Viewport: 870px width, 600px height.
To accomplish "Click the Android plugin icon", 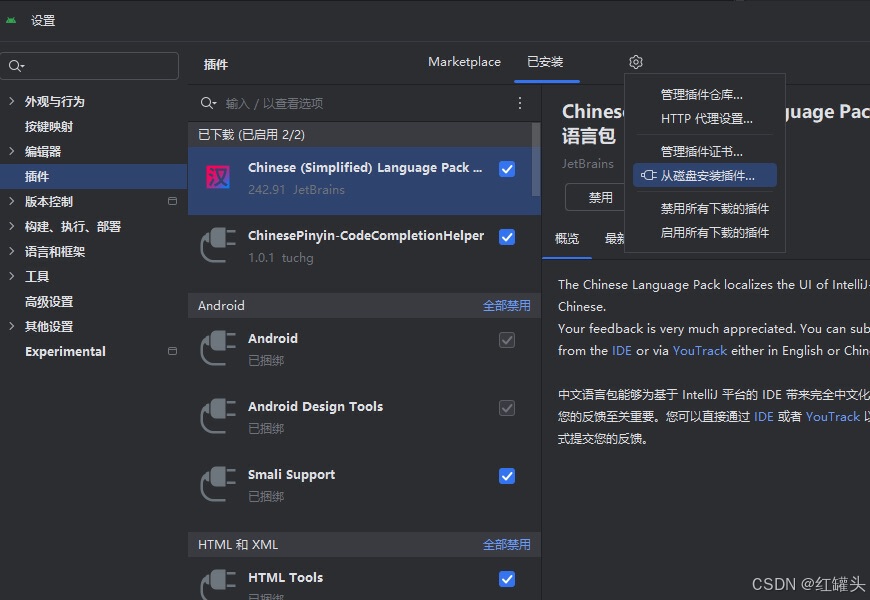I will coord(218,348).
